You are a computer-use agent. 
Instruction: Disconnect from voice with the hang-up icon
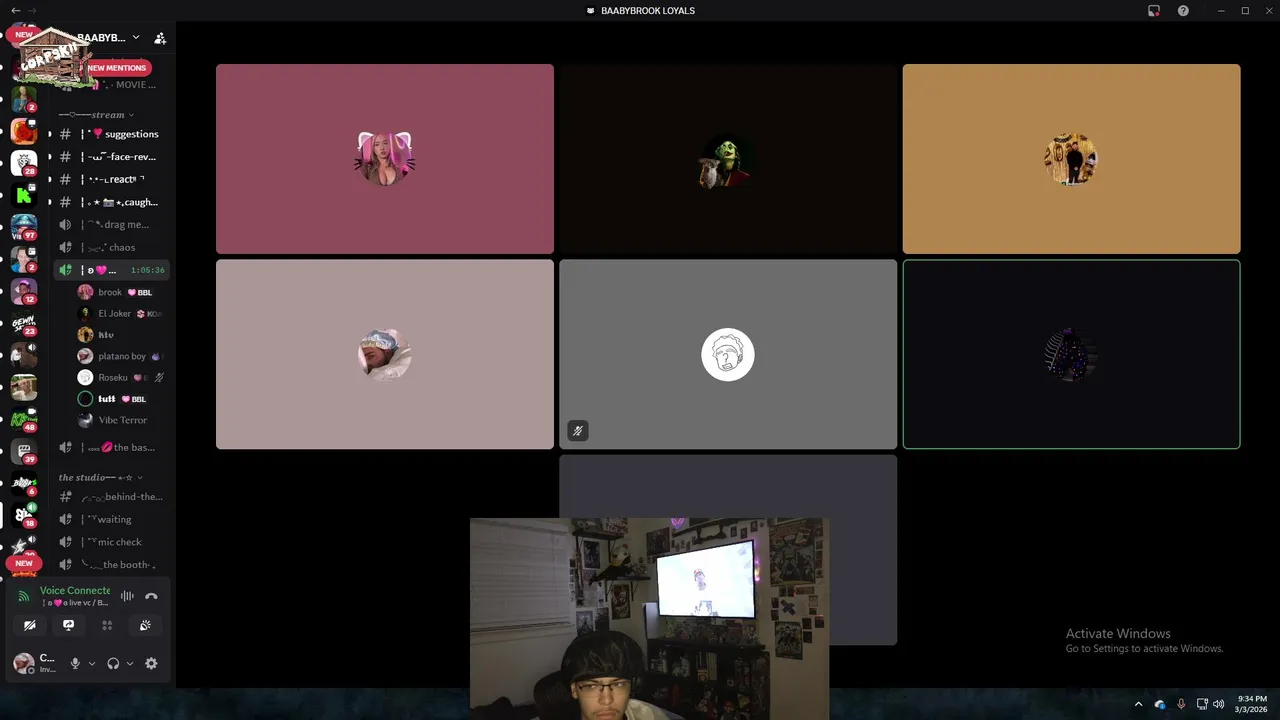pyautogui.click(x=151, y=596)
